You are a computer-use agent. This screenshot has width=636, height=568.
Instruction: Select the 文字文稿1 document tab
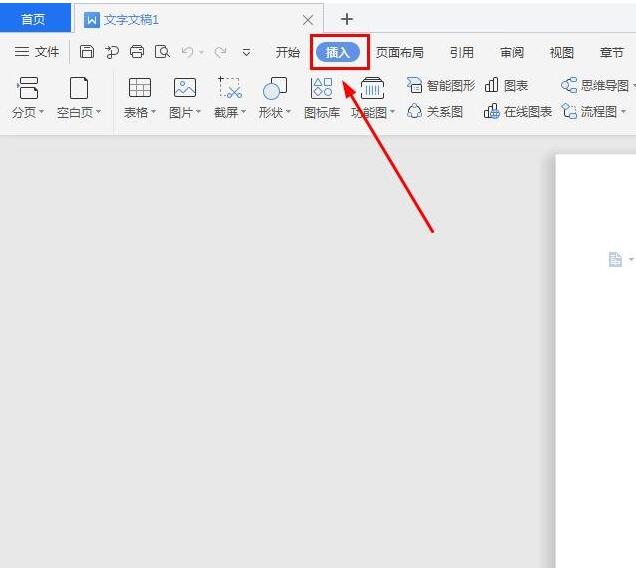tap(199, 19)
